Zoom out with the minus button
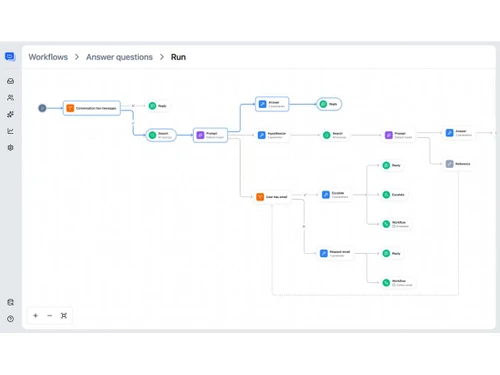Viewport: 500px width, 375px height. [50, 315]
